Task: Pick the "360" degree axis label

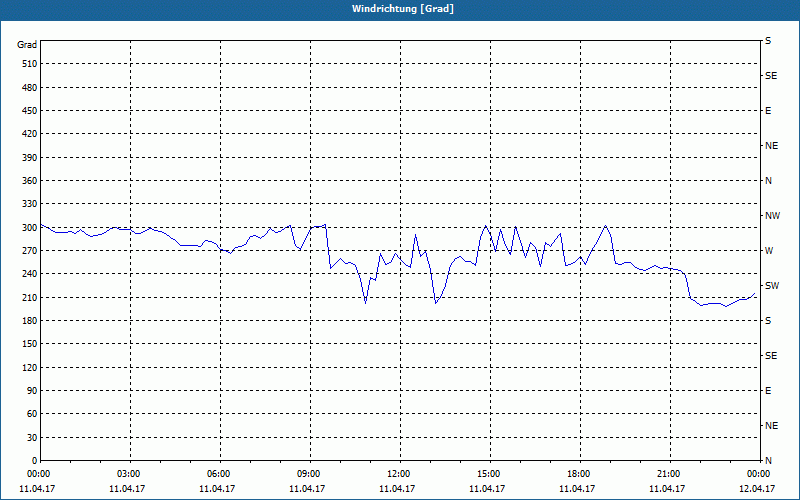Action: pos(30,181)
